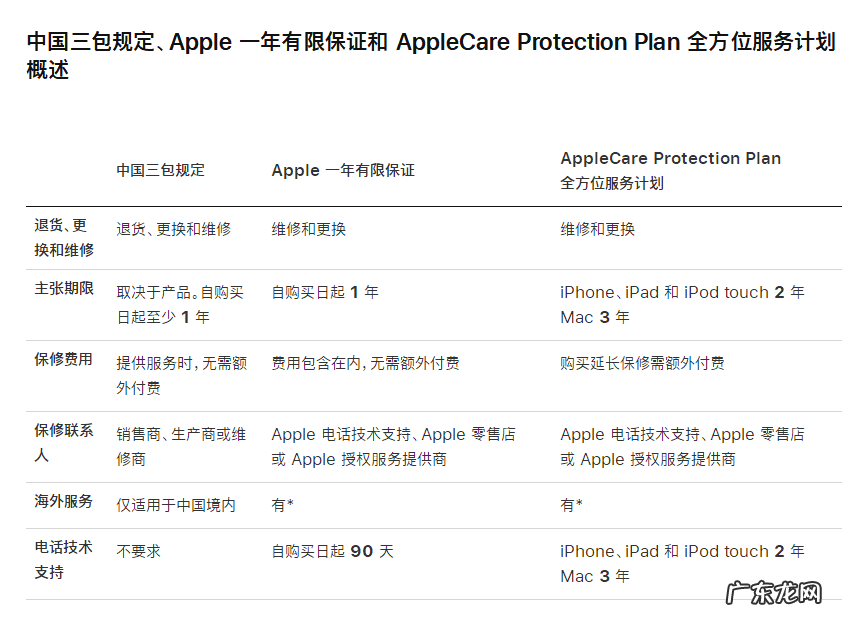Select the 保修费用 row label

coord(64,360)
